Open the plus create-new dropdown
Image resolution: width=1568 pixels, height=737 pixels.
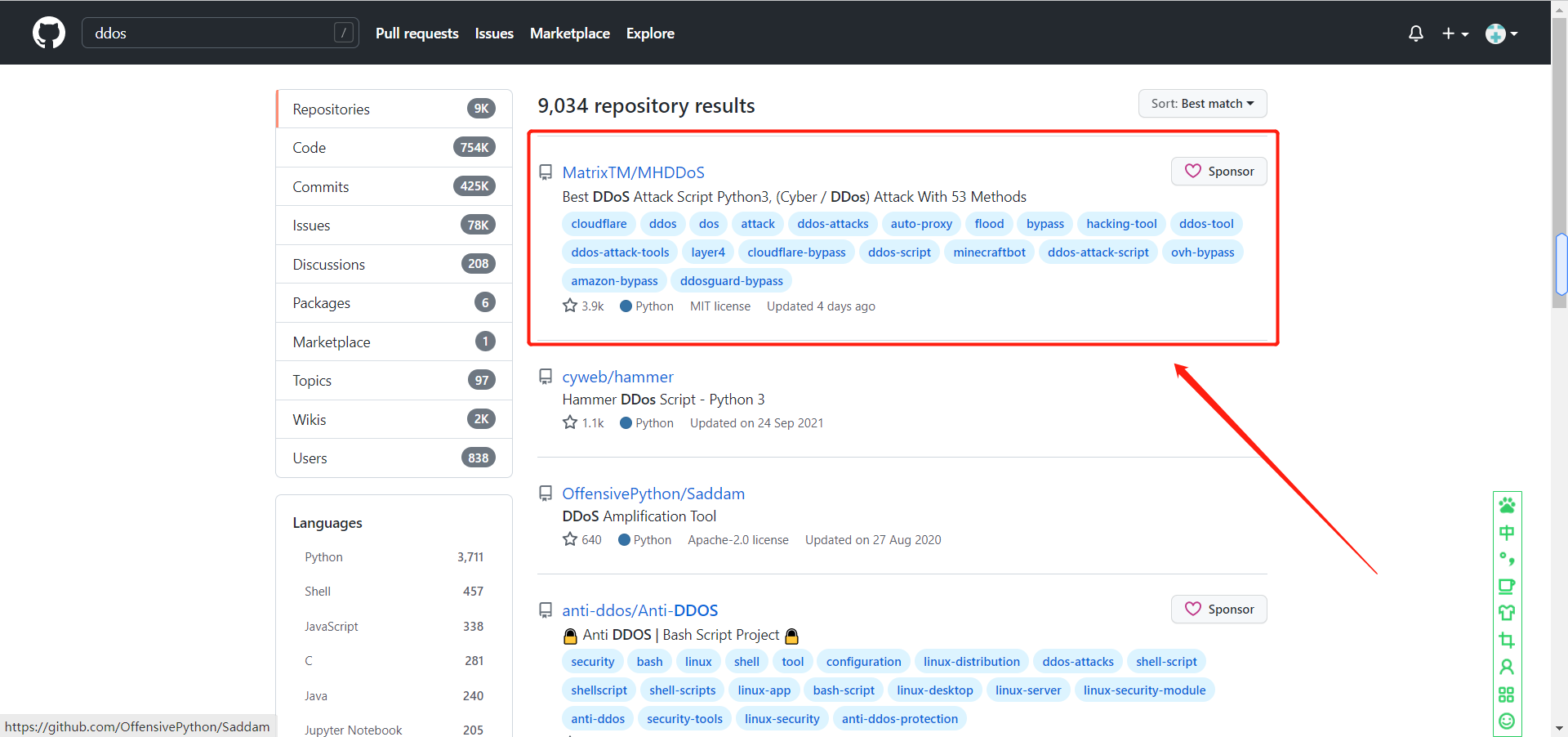(1455, 33)
